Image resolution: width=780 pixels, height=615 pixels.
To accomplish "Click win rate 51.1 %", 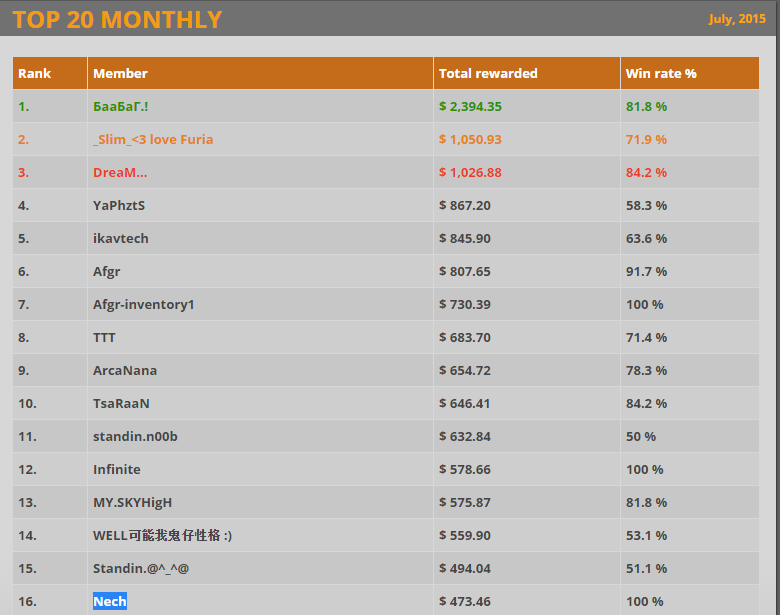I will [x=646, y=568].
